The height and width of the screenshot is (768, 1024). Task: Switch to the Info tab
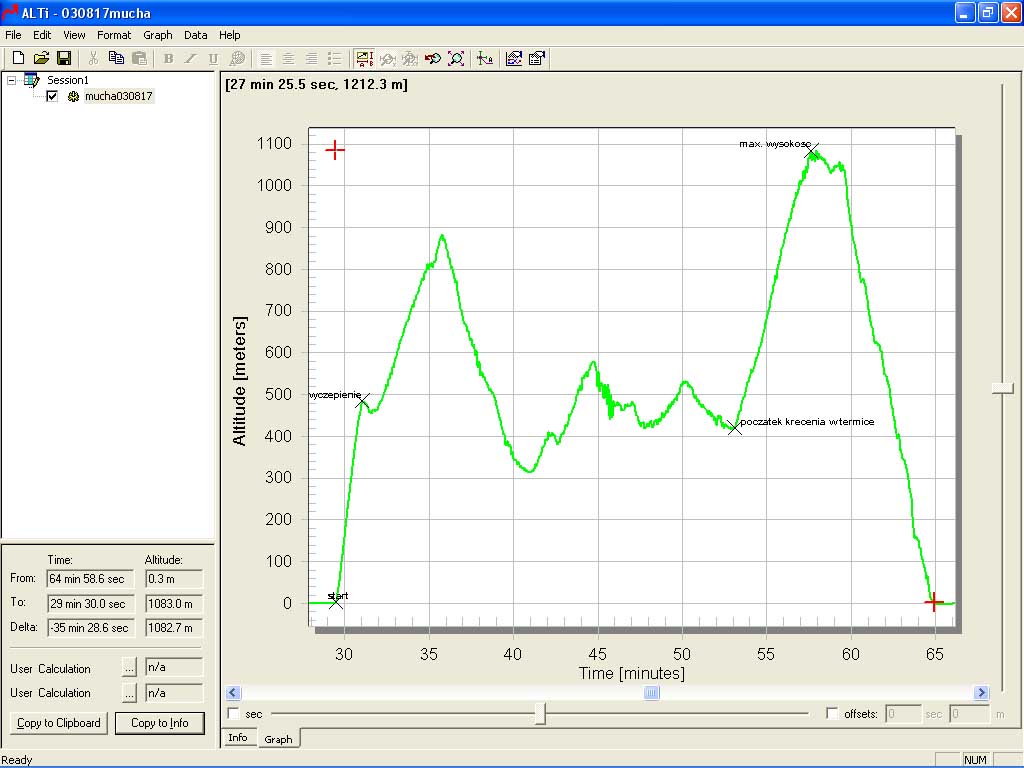click(x=238, y=738)
